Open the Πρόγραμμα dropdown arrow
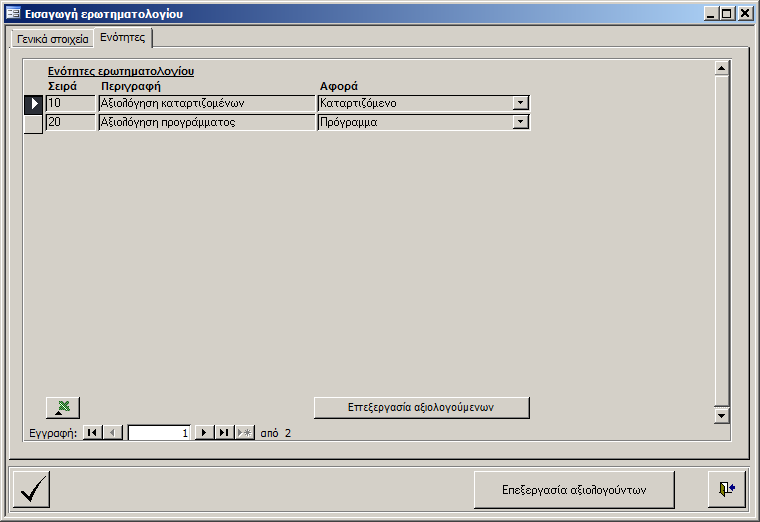Image resolution: width=760 pixels, height=522 pixels. pos(520,123)
